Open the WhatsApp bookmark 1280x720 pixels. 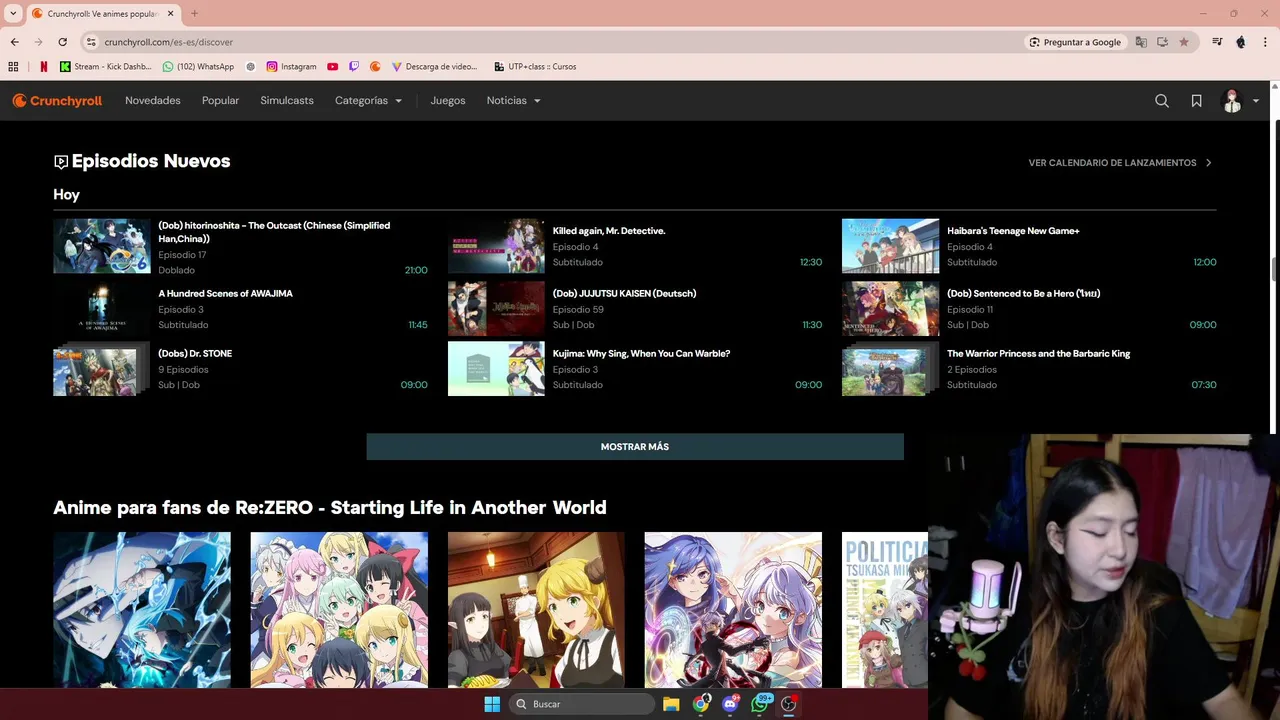[198, 67]
